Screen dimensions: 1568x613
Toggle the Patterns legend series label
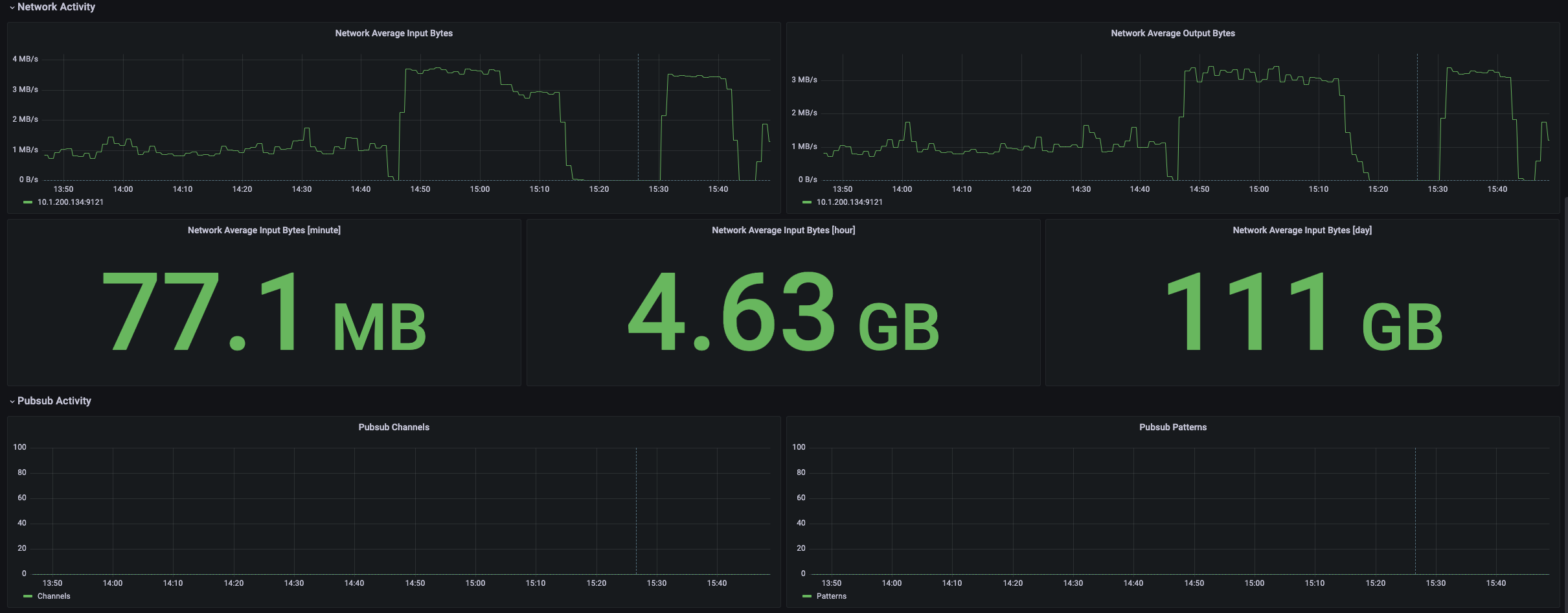832,596
